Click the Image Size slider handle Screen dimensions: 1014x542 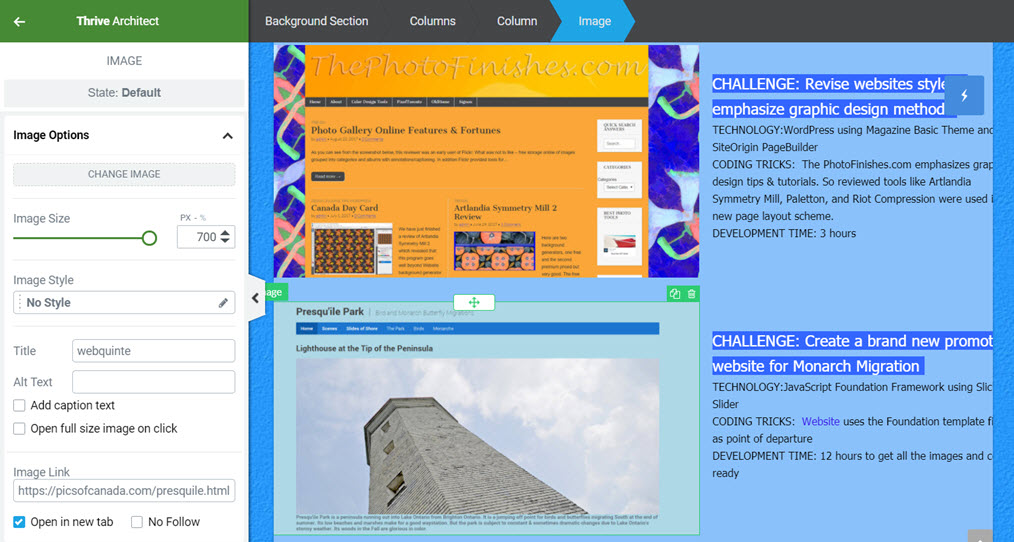(x=149, y=238)
